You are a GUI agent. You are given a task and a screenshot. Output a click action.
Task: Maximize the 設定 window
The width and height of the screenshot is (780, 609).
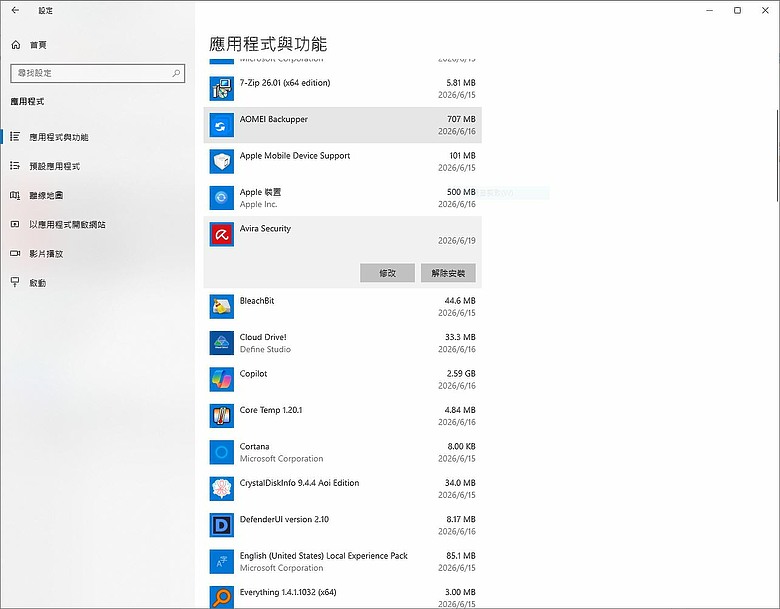click(x=738, y=10)
